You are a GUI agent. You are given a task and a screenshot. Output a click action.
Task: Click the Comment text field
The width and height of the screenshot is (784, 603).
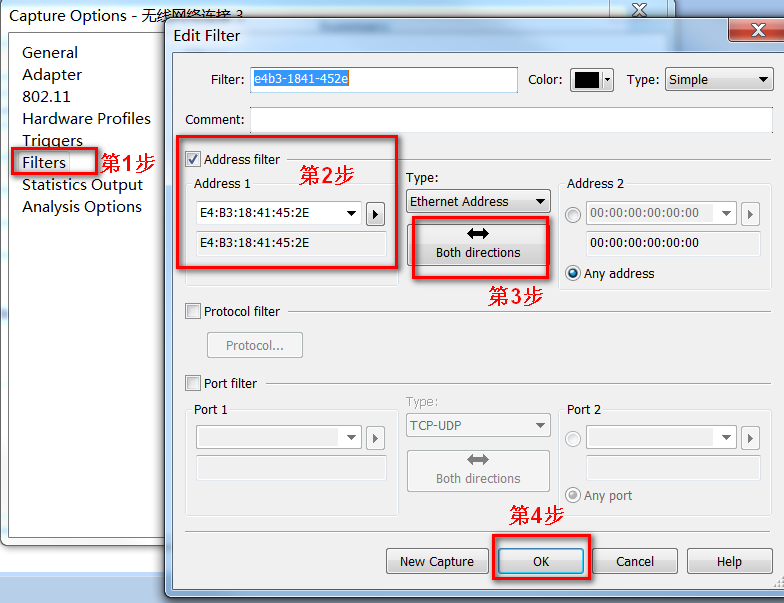(x=510, y=120)
